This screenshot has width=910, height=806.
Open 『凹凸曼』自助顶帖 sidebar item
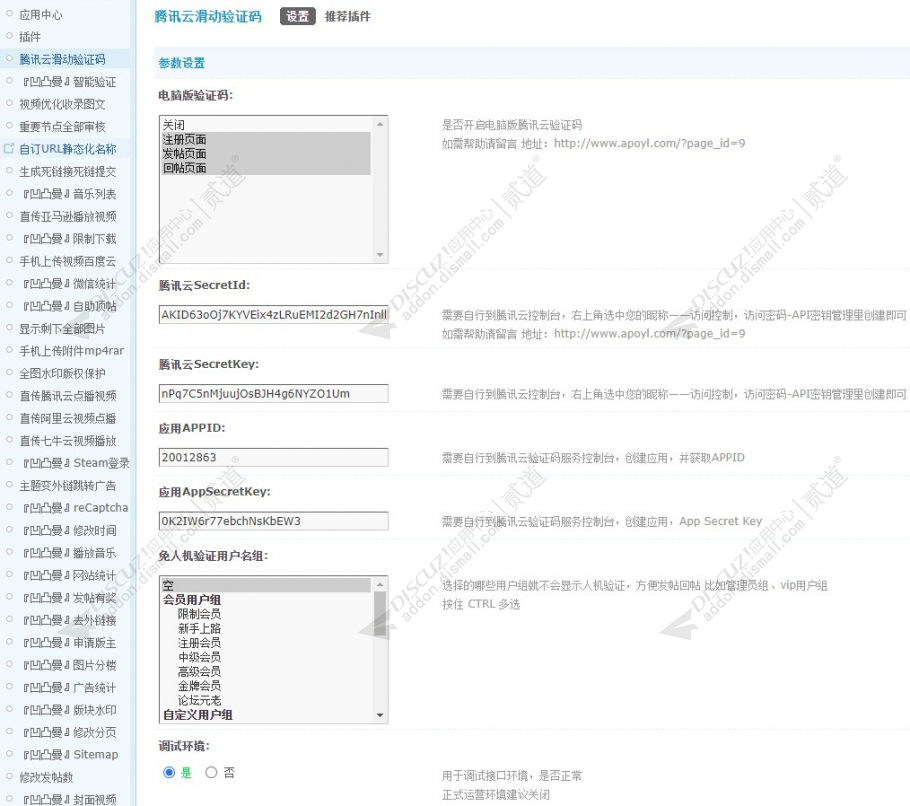[68, 306]
